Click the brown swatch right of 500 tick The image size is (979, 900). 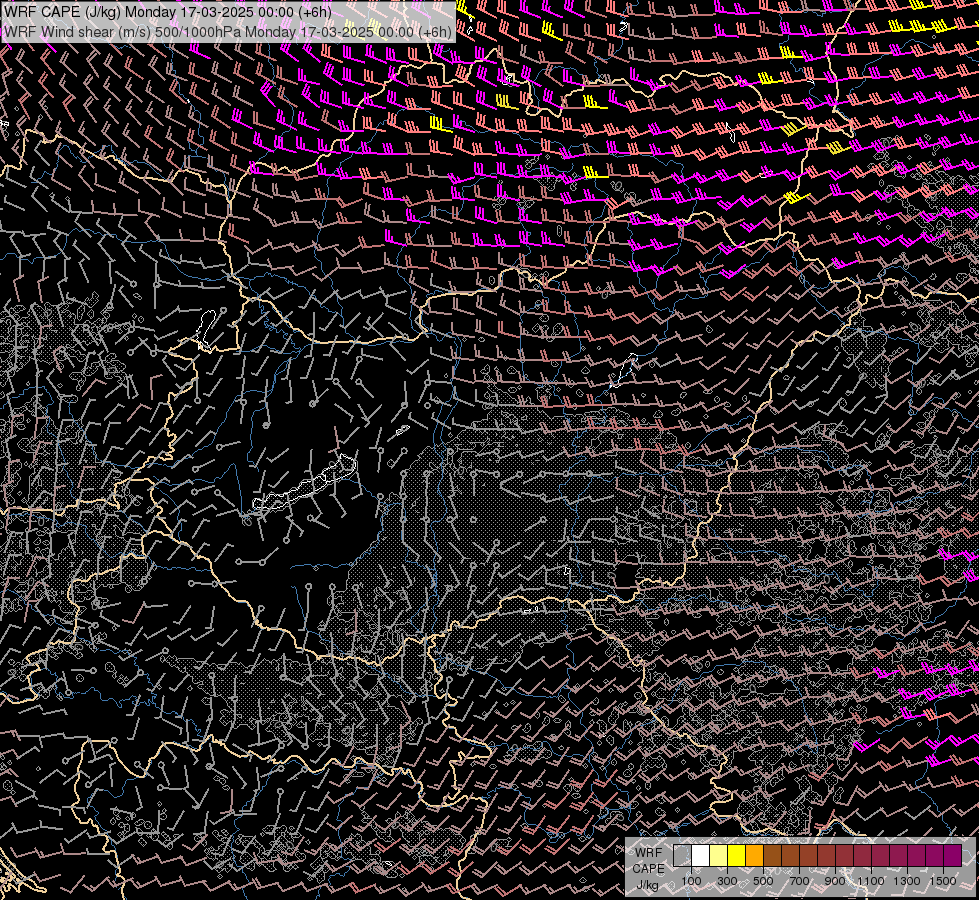pos(772,855)
